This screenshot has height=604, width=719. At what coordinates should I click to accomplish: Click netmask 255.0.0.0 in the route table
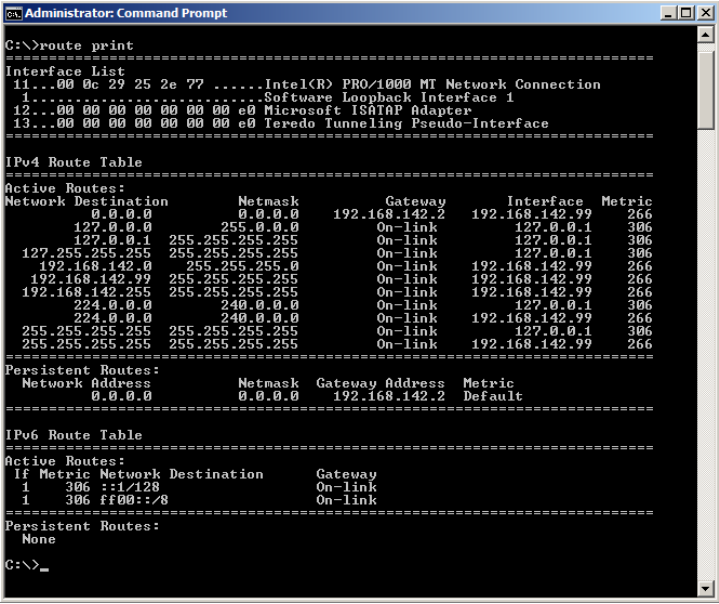coord(260,227)
